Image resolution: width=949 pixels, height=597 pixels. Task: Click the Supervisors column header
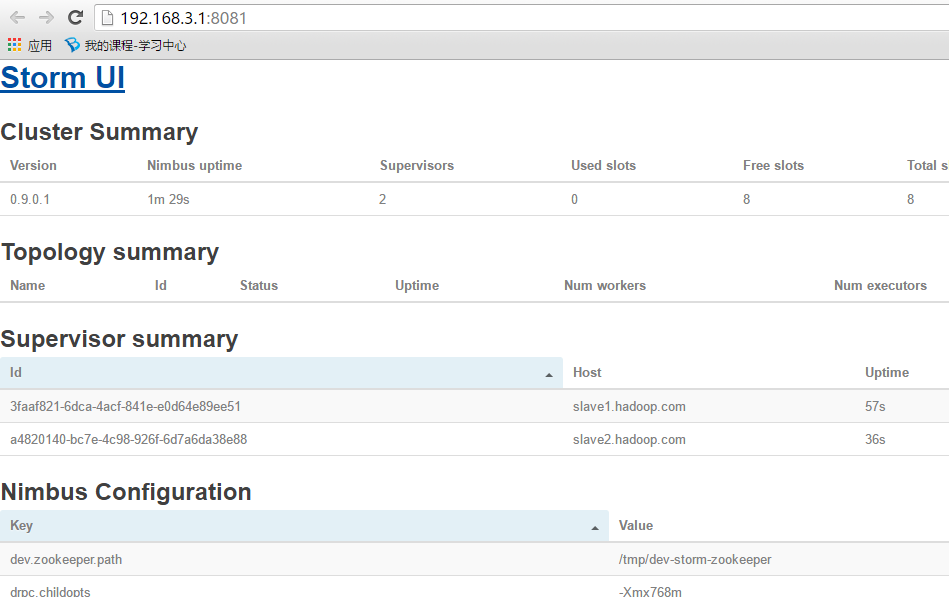(x=416, y=165)
